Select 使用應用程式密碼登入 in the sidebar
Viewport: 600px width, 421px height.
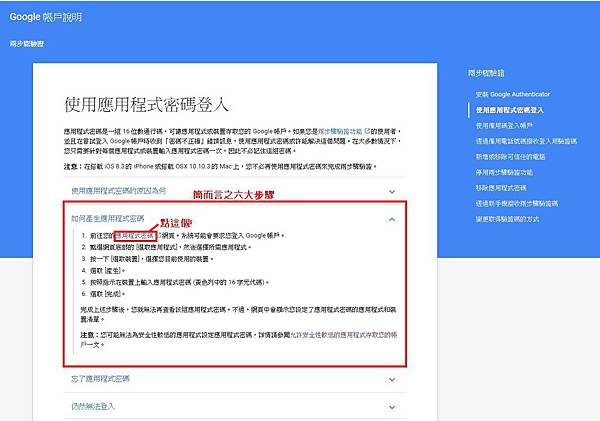(510, 110)
